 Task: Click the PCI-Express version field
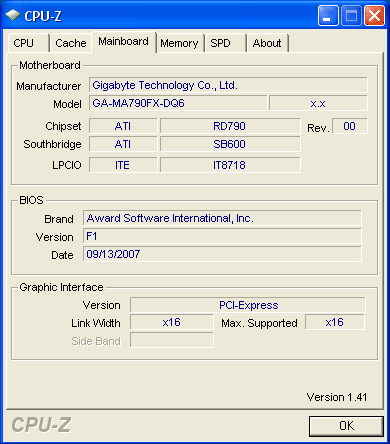point(247,305)
